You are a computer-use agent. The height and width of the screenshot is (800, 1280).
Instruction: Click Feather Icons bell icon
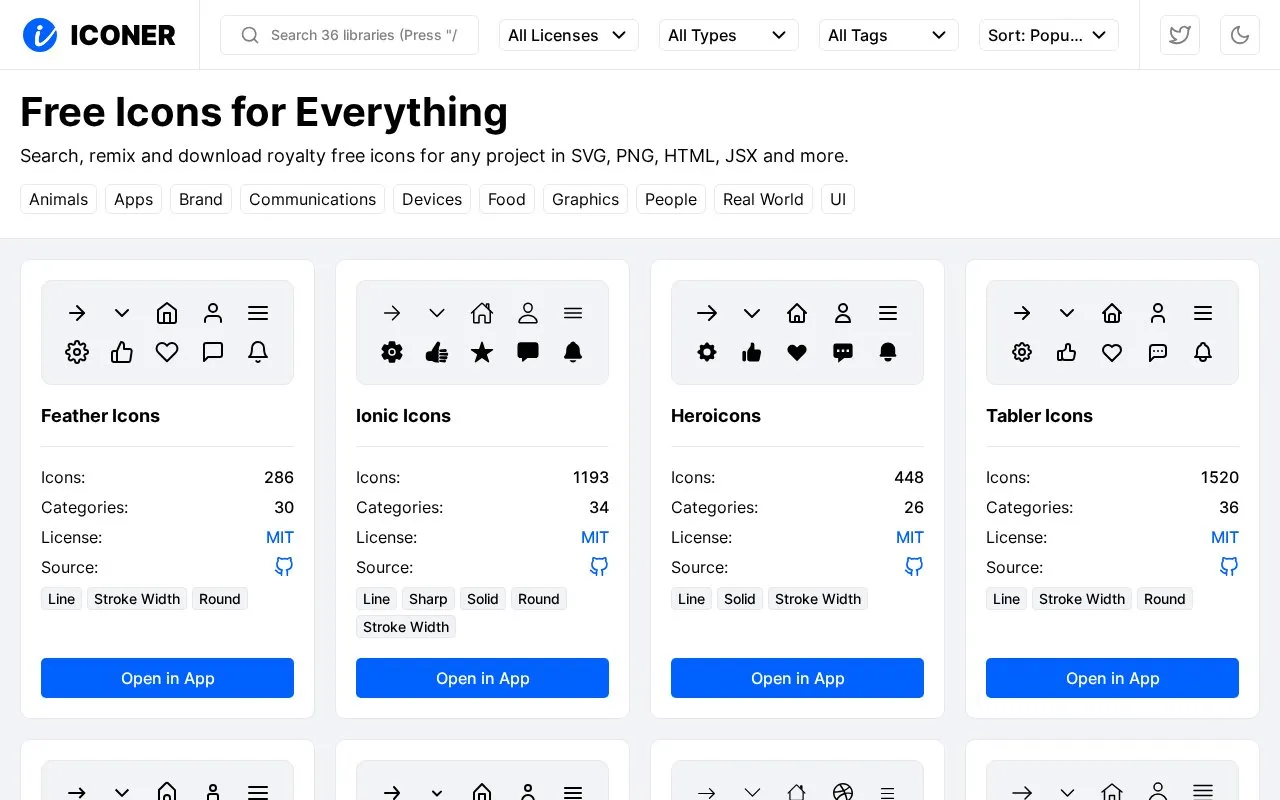(258, 352)
